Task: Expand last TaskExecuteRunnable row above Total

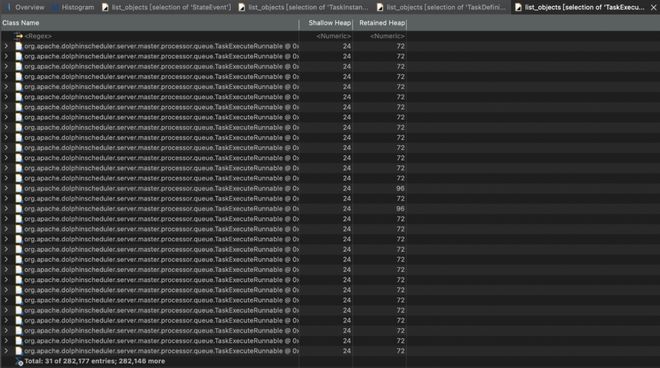Action: 6,351
